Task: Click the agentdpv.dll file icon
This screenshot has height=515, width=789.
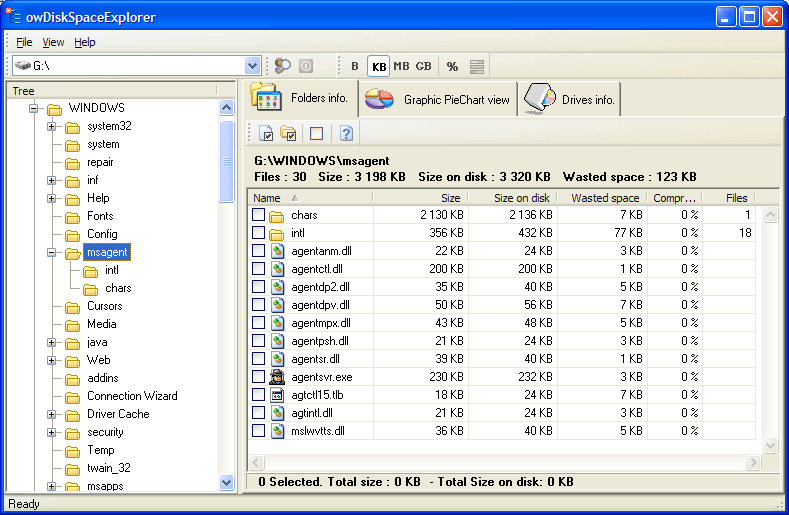Action: pyautogui.click(x=277, y=305)
